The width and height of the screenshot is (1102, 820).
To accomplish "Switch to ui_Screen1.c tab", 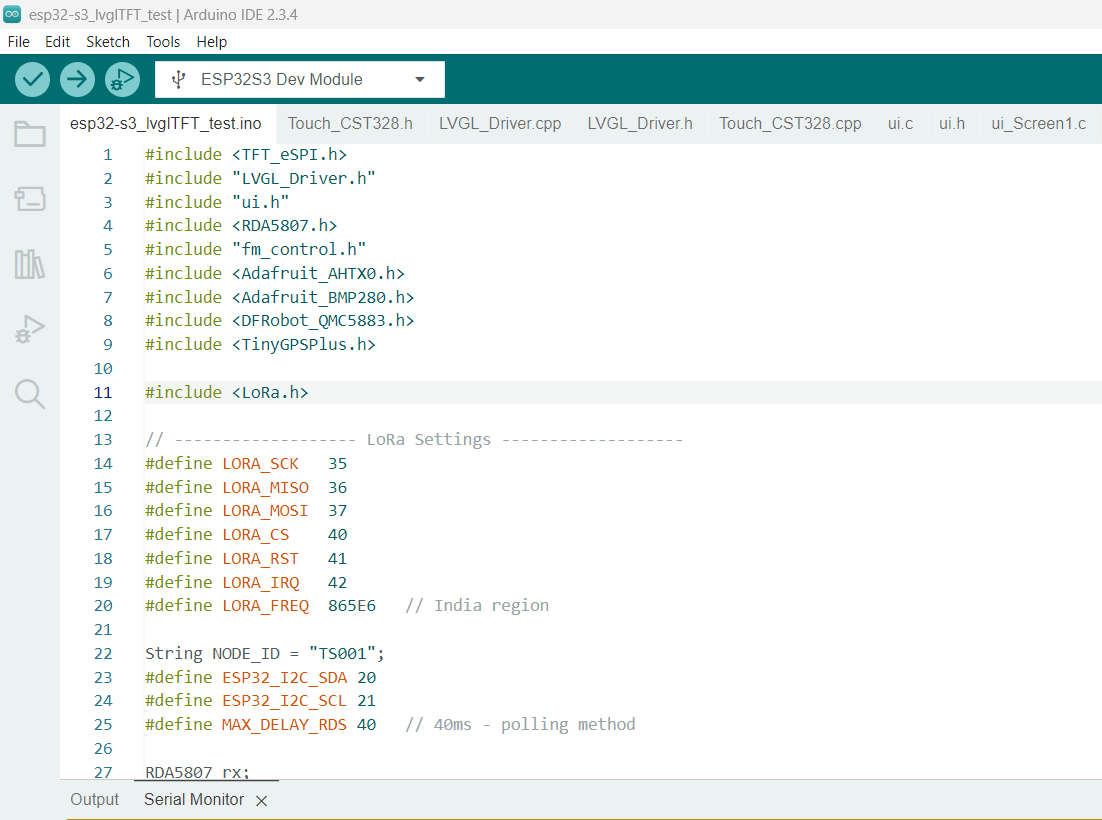I will pyautogui.click(x=1039, y=124).
